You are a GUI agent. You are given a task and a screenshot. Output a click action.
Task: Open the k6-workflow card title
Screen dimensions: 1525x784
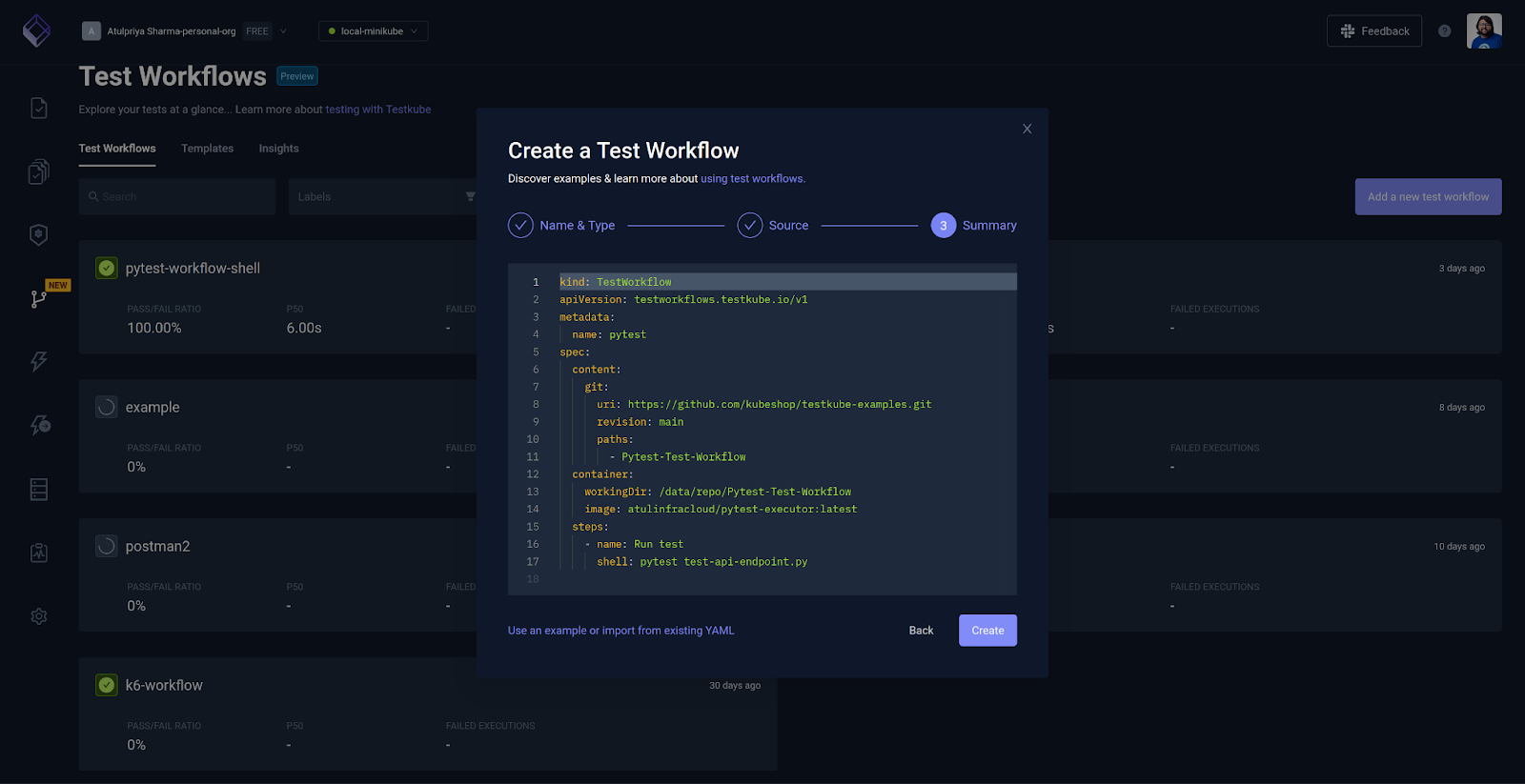click(x=164, y=686)
